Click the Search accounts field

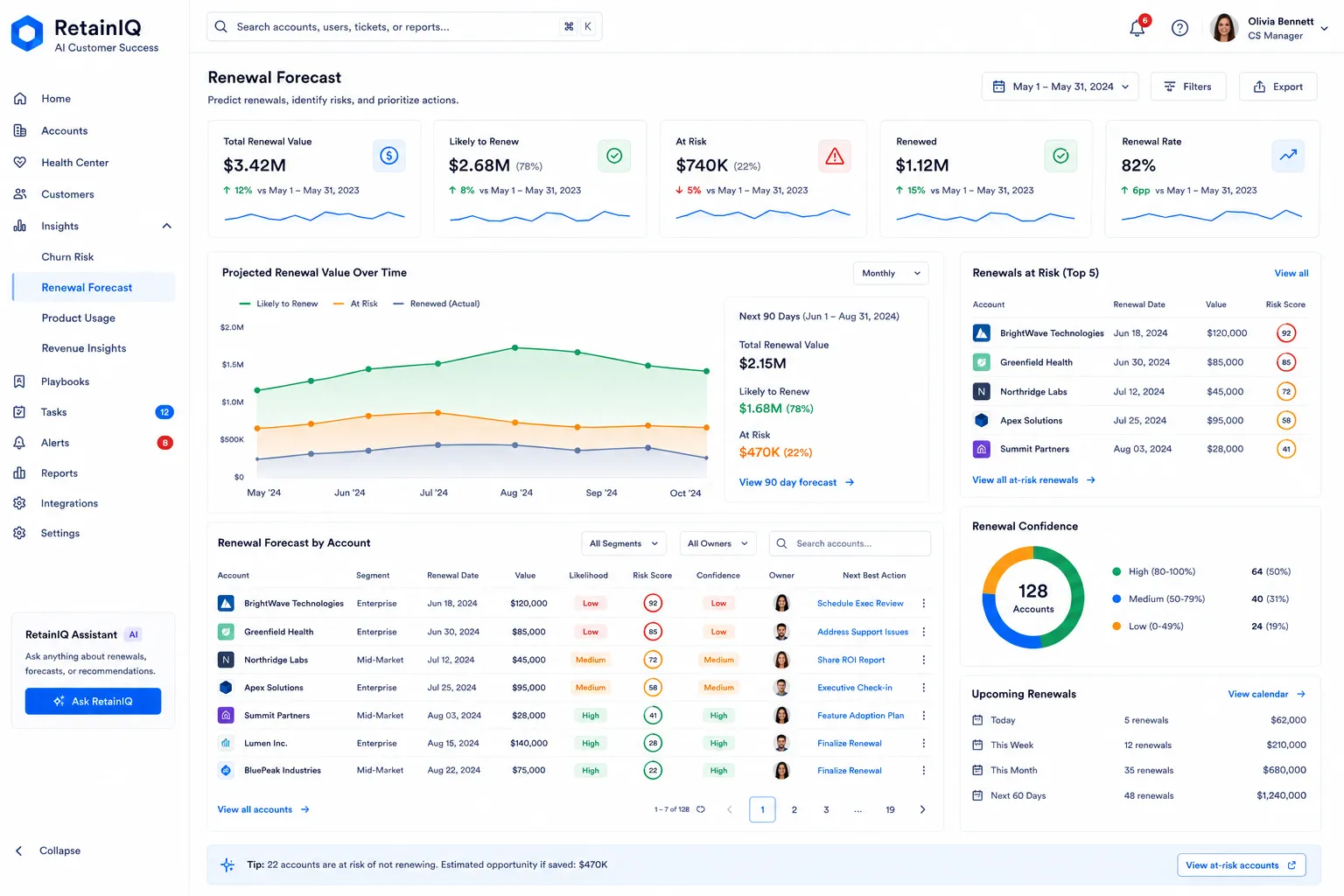(850, 543)
